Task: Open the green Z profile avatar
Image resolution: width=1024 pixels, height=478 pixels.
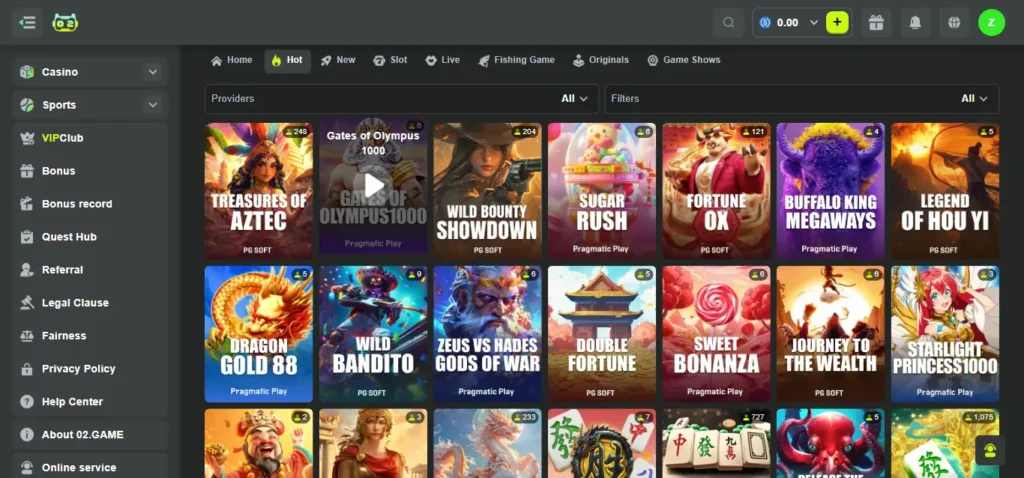Action: [x=991, y=22]
